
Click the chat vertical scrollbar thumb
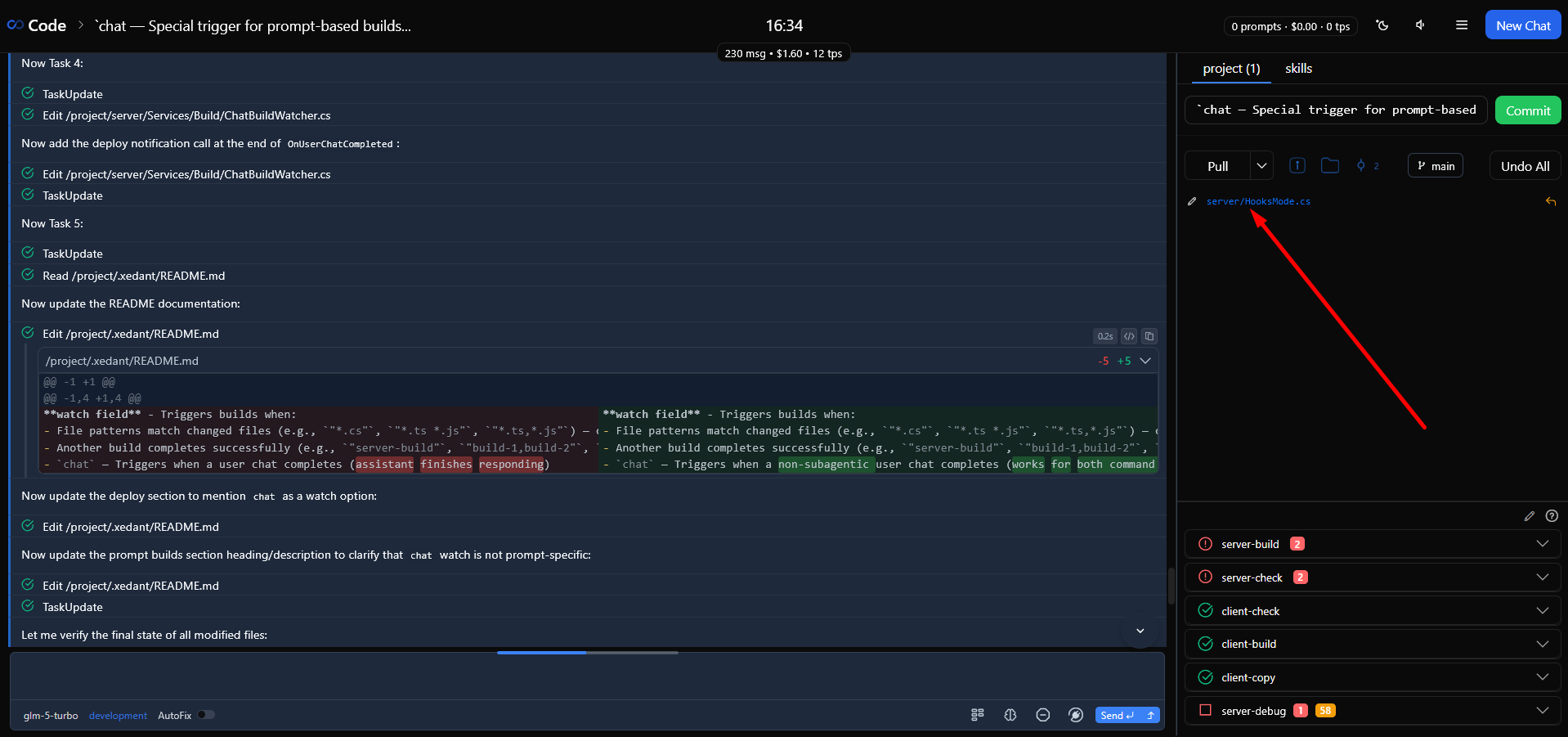[x=1171, y=585]
